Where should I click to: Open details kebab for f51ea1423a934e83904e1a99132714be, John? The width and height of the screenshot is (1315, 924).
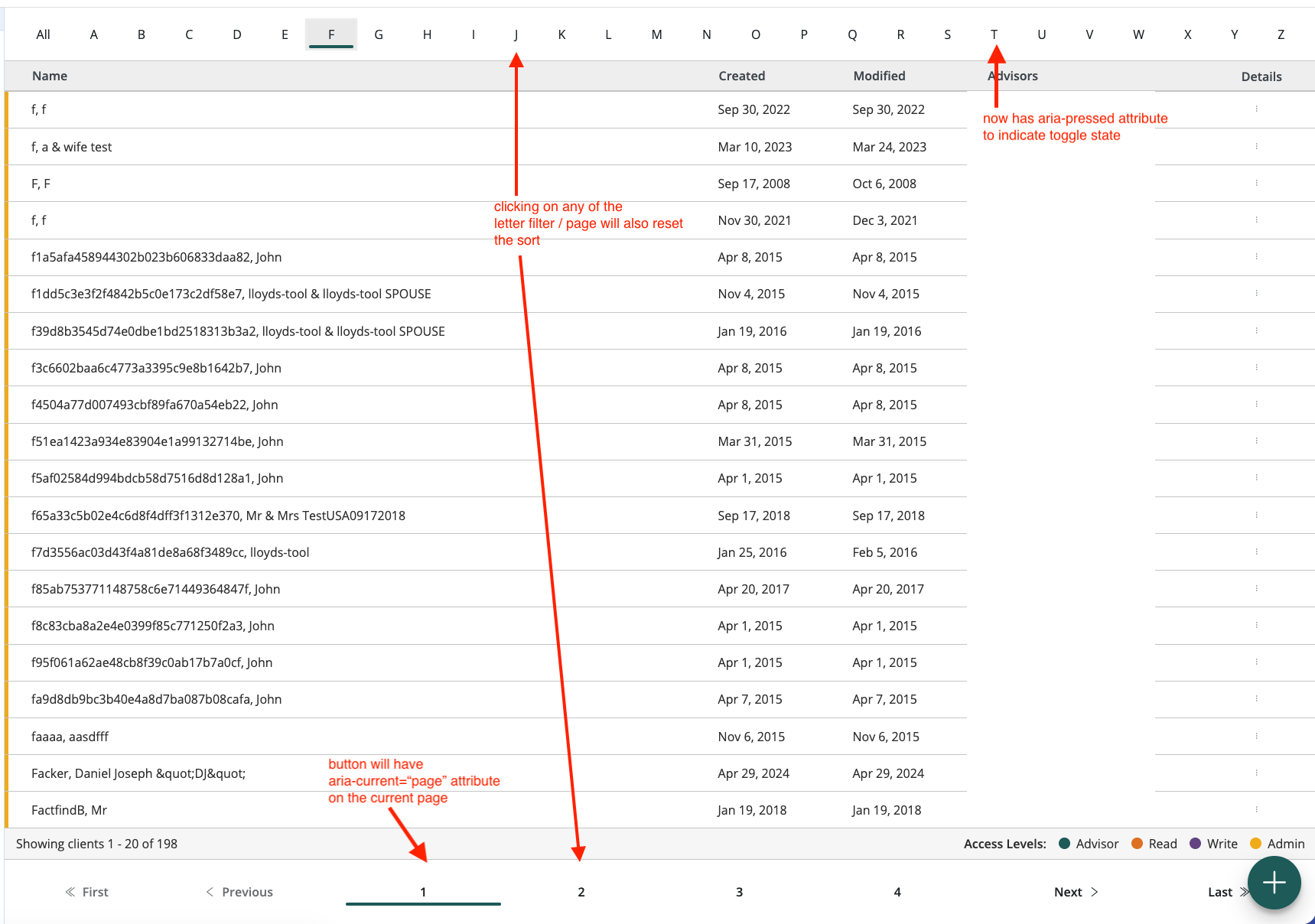coord(1256,441)
